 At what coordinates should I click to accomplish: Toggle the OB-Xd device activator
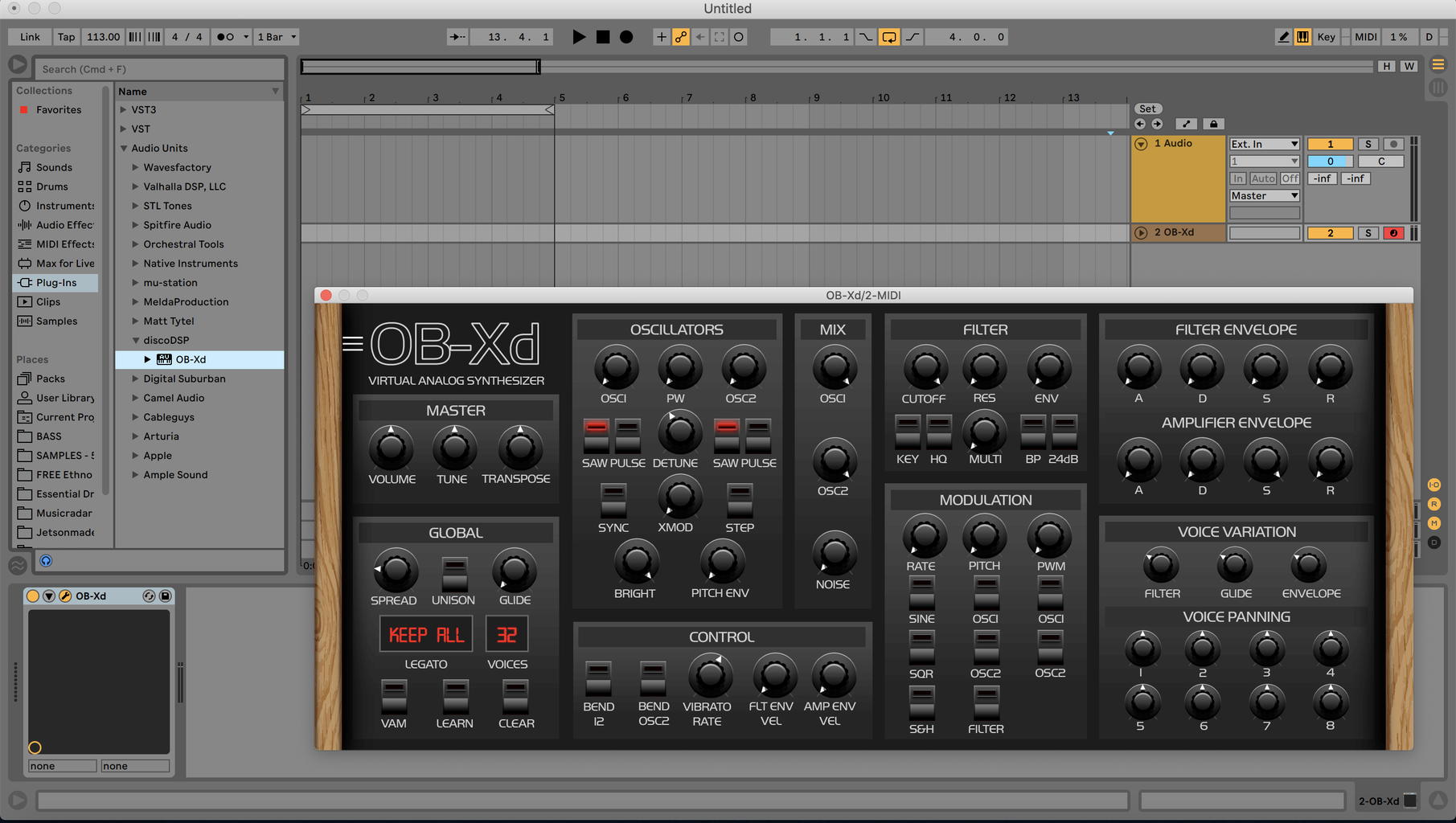[x=33, y=596]
